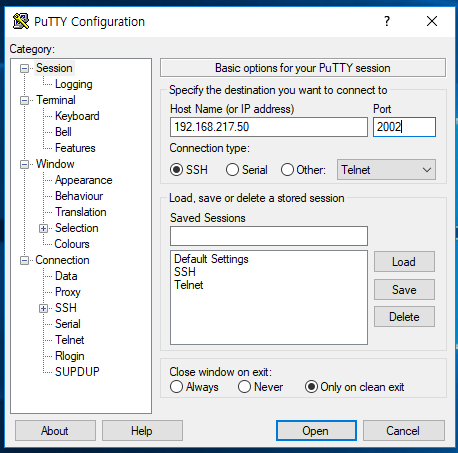
Task: Open the Logging category
Action: coord(74,84)
